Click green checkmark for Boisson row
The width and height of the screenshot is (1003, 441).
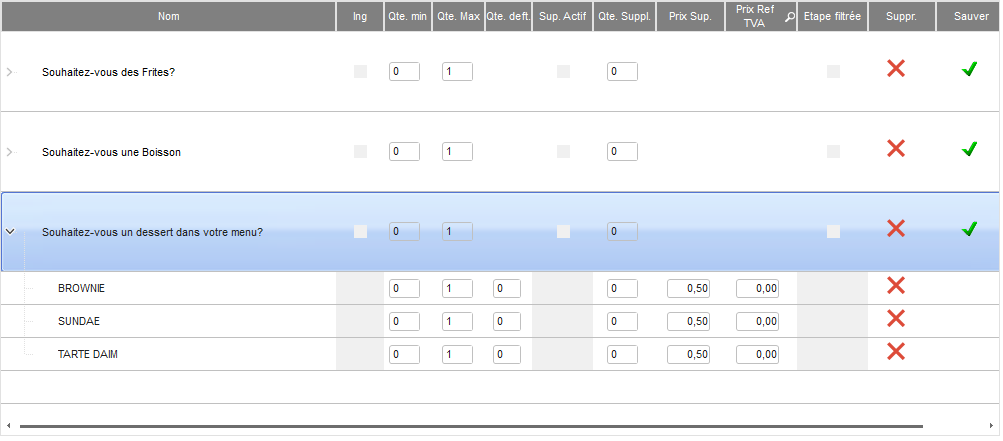click(x=968, y=149)
